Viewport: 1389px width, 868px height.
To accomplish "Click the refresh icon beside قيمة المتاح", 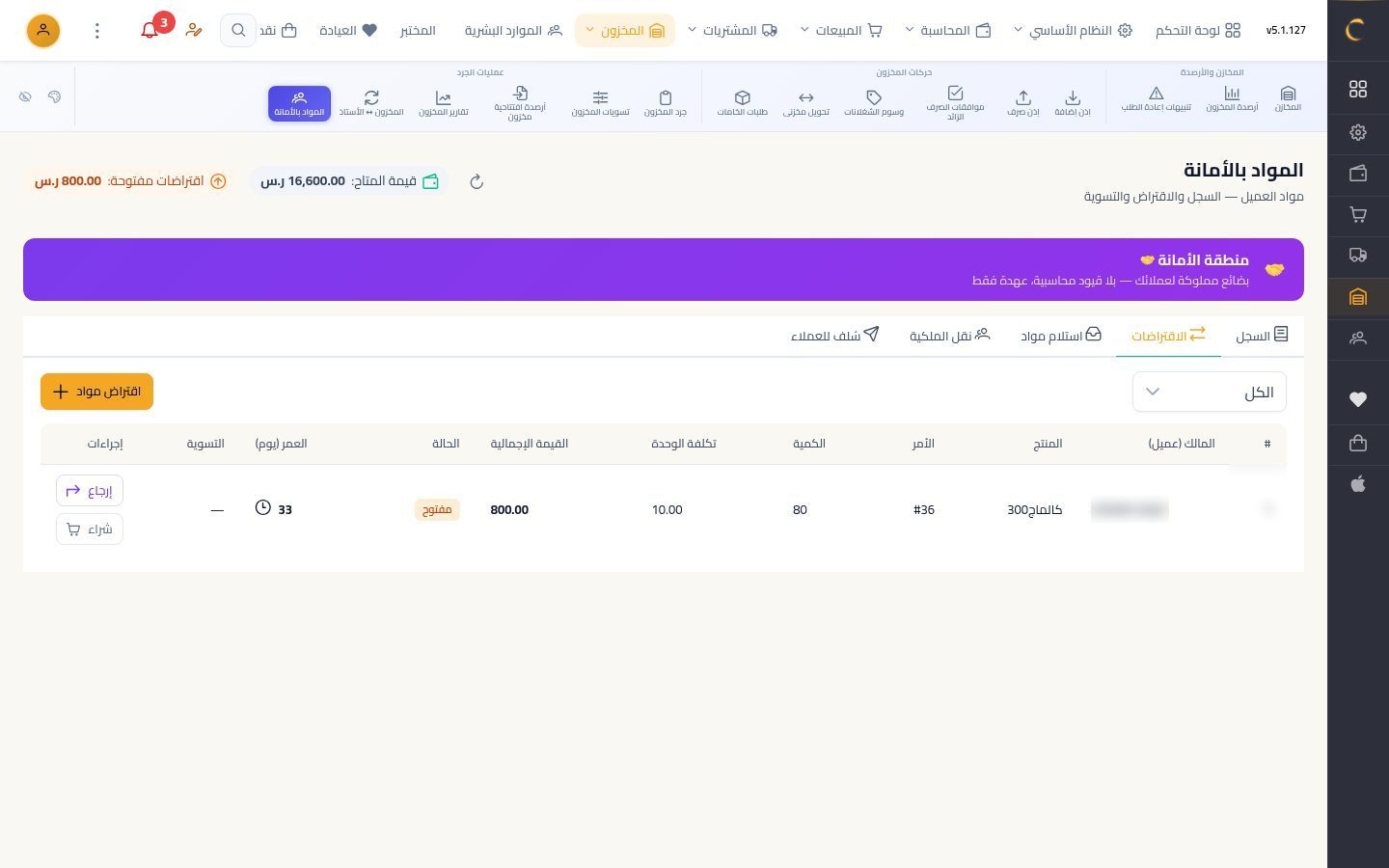I will point(477,181).
